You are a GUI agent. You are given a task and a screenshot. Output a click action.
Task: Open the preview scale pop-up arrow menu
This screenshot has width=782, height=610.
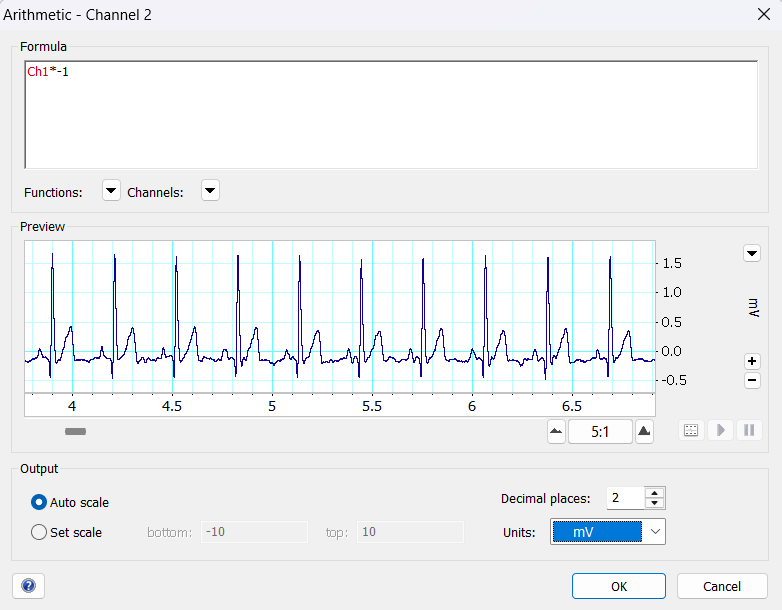(x=752, y=254)
